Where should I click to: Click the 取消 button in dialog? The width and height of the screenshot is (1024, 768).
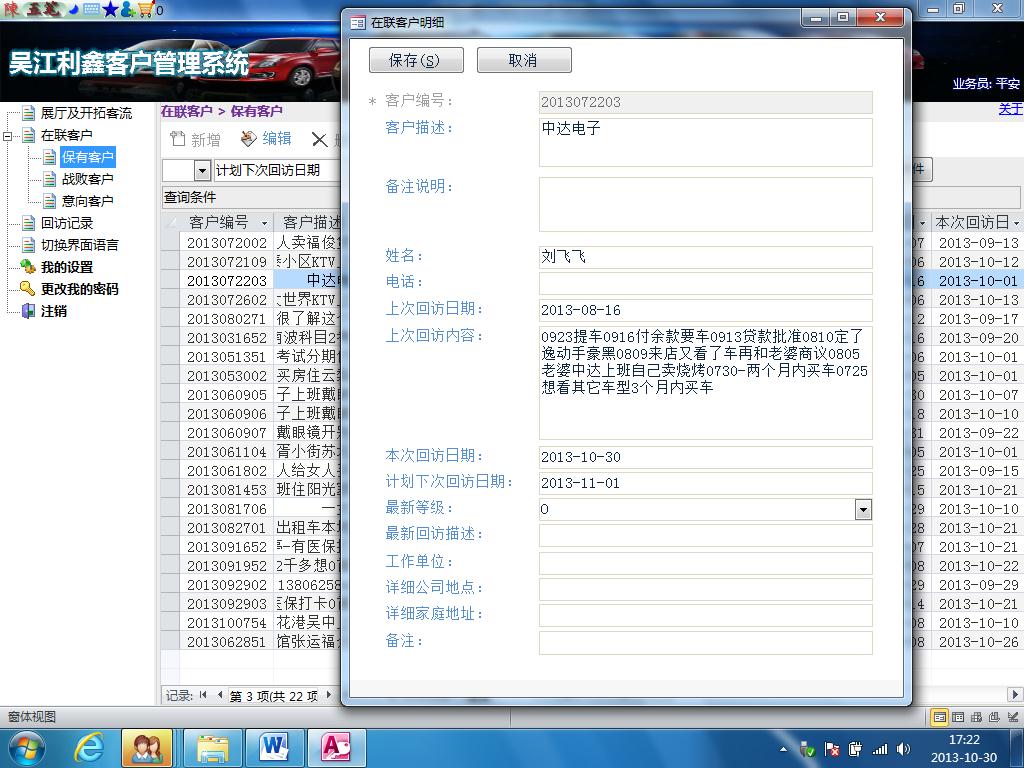click(524, 61)
